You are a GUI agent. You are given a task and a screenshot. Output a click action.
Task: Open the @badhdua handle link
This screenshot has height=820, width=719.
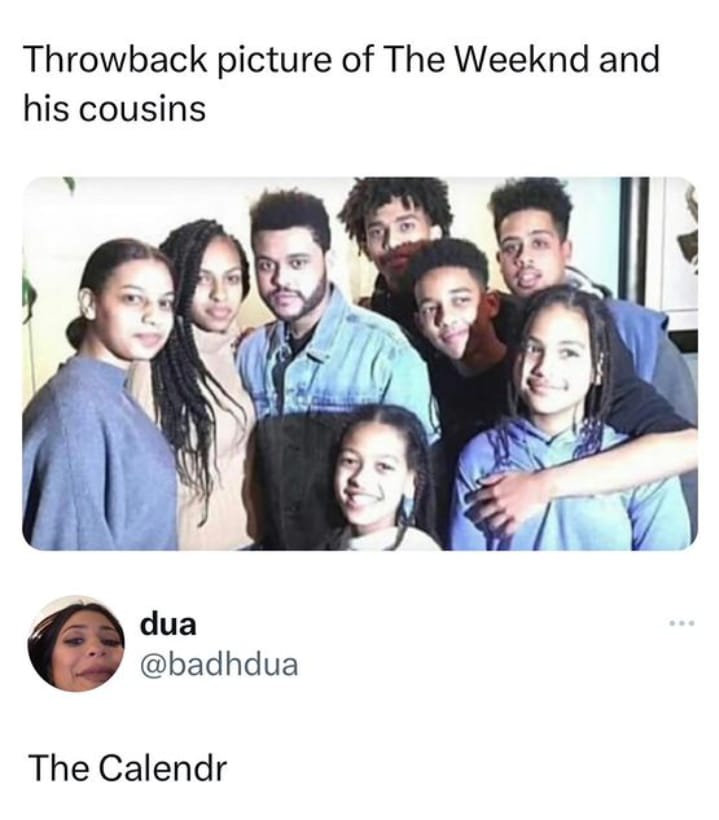(x=219, y=665)
